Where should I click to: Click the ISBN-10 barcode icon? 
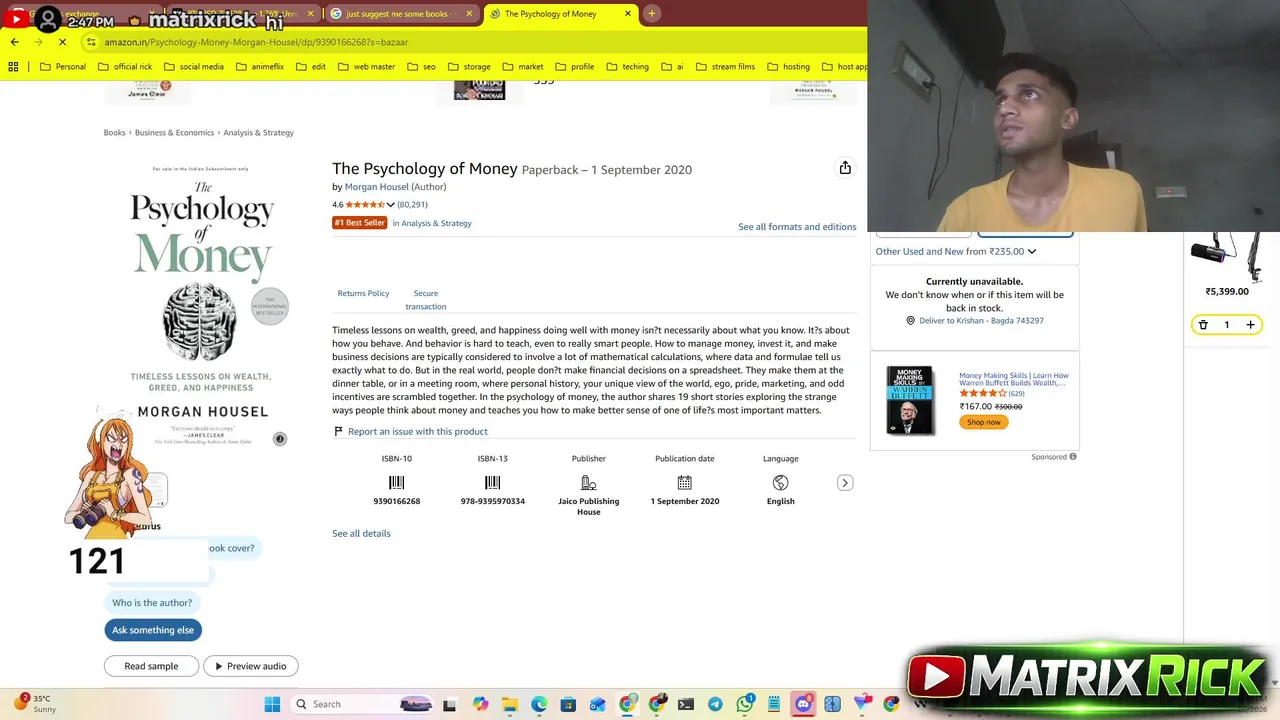click(396, 483)
